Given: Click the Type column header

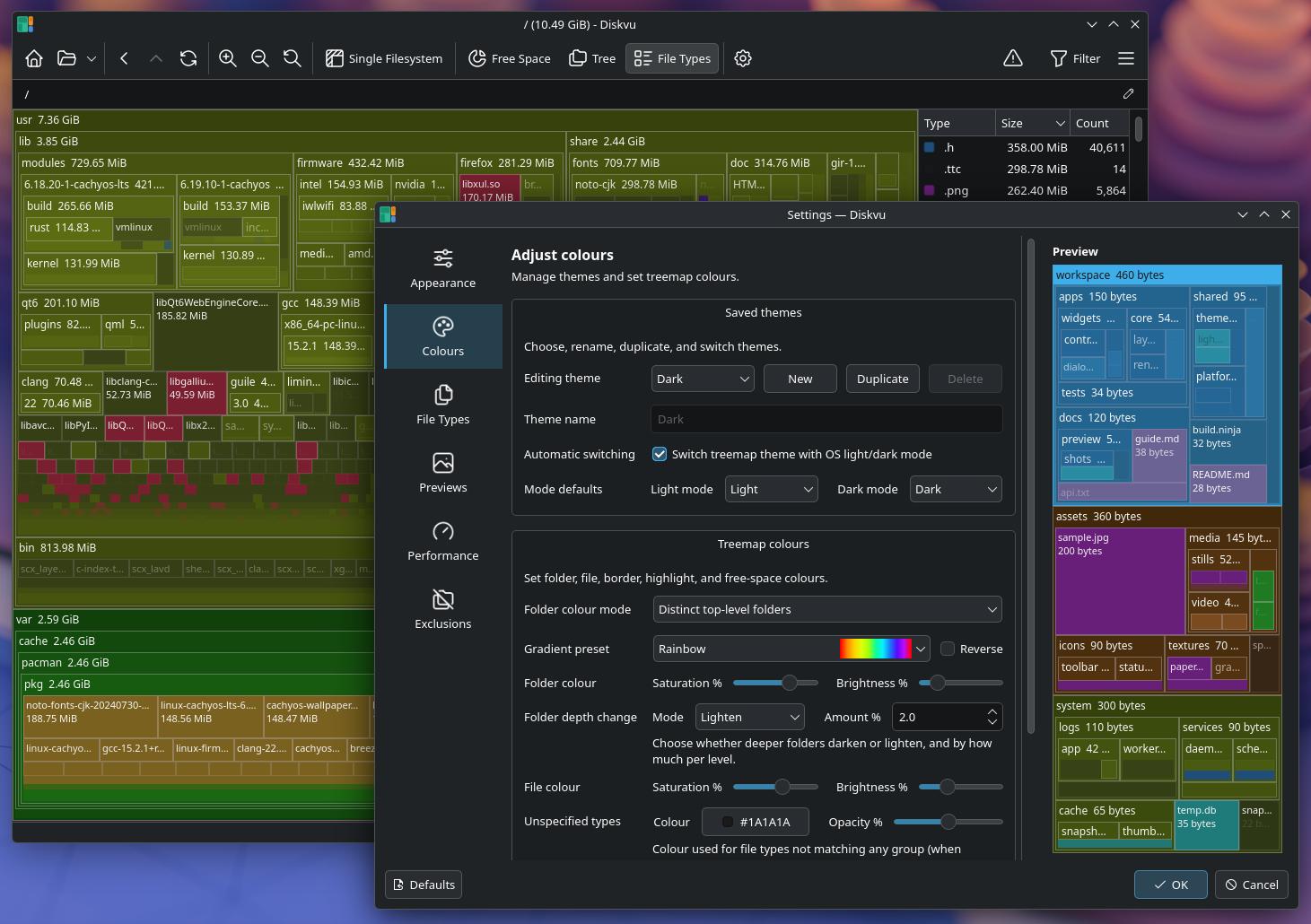Looking at the screenshot, I should click(x=957, y=123).
